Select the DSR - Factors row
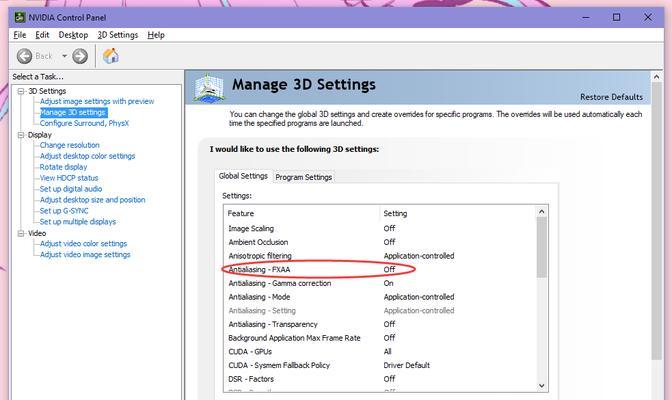This screenshot has height=400, width=672. (x=380, y=379)
